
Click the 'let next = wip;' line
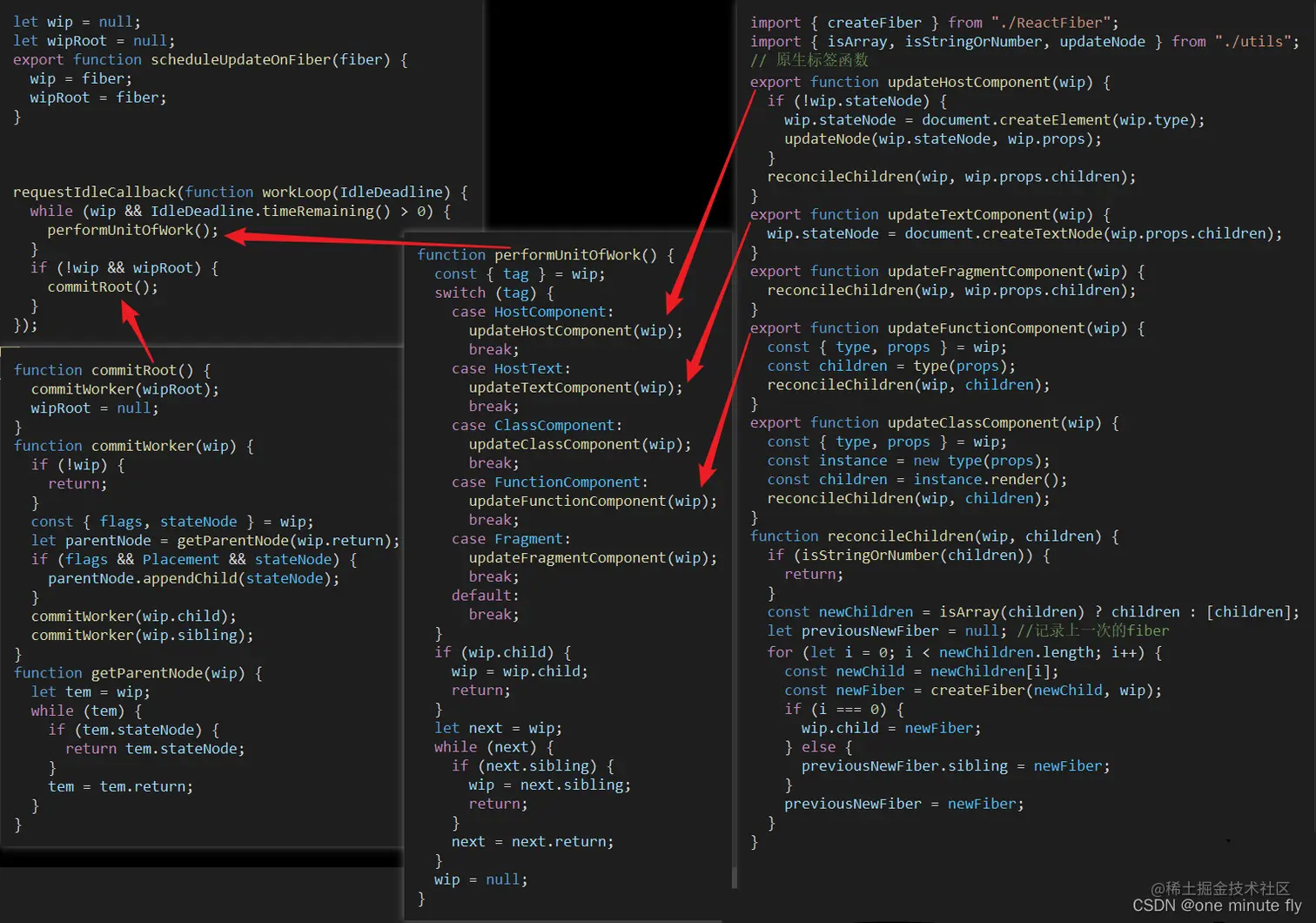tap(499, 729)
